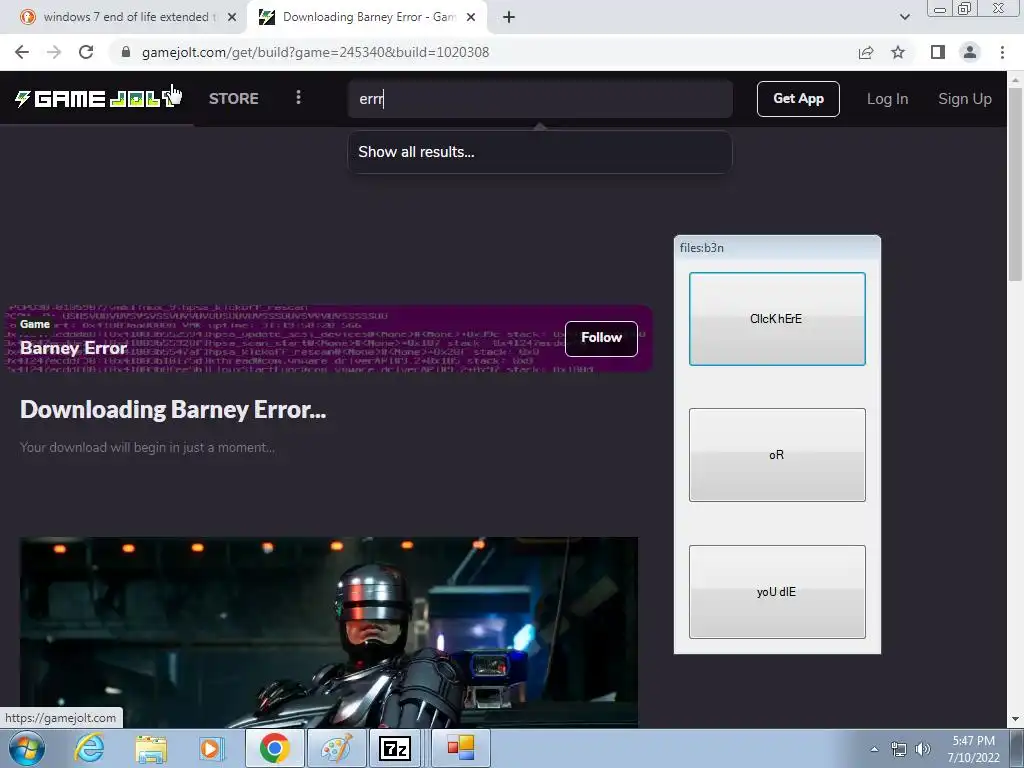Click the files:b3n window title
This screenshot has width=1024, height=768.
click(701, 248)
